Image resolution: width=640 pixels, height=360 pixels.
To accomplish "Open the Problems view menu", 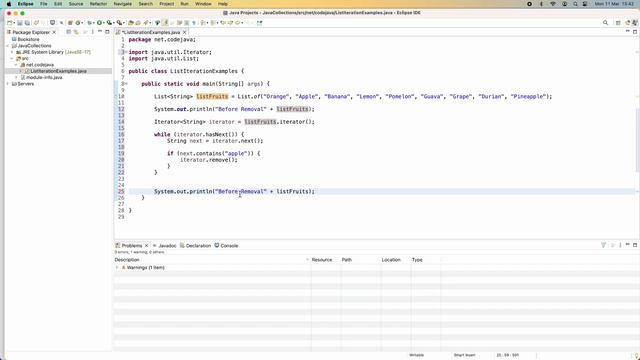I will click(620, 245).
